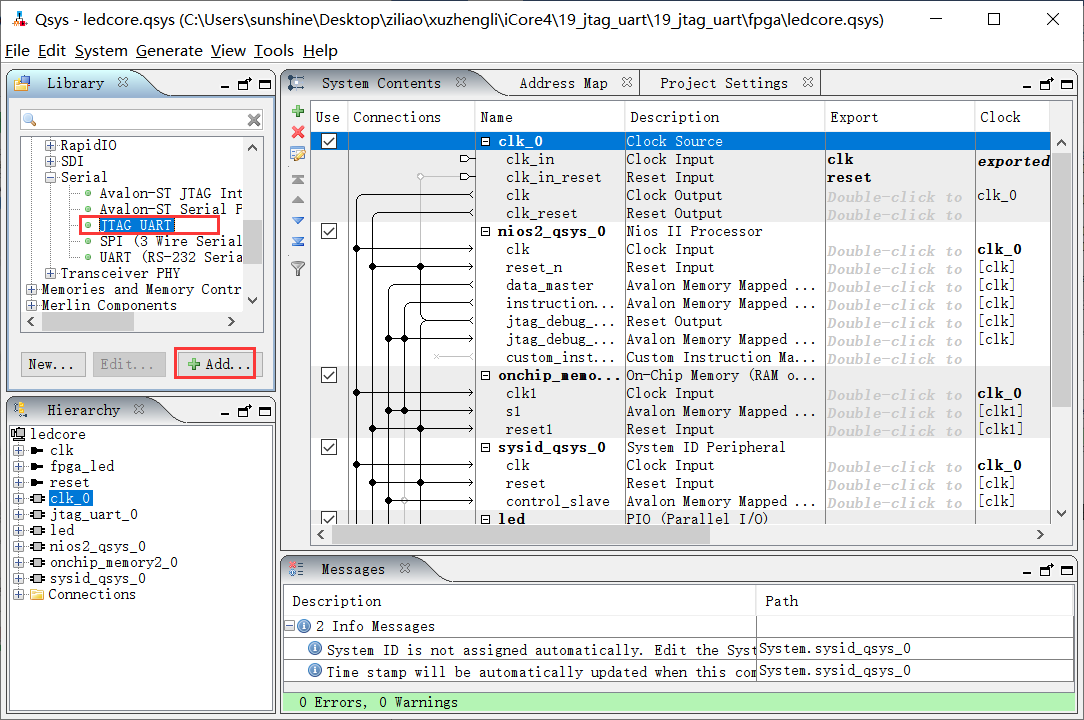Click the Add... button in Library

pos(216,364)
